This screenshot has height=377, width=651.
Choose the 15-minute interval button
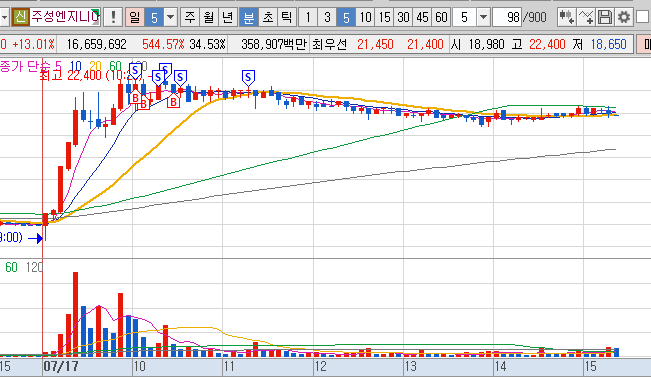[x=384, y=17]
